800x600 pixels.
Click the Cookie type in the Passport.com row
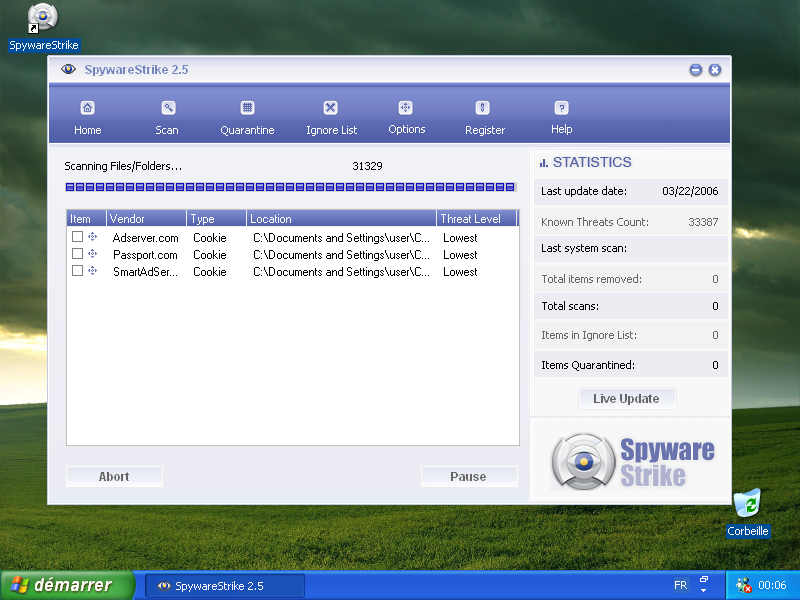(x=210, y=255)
